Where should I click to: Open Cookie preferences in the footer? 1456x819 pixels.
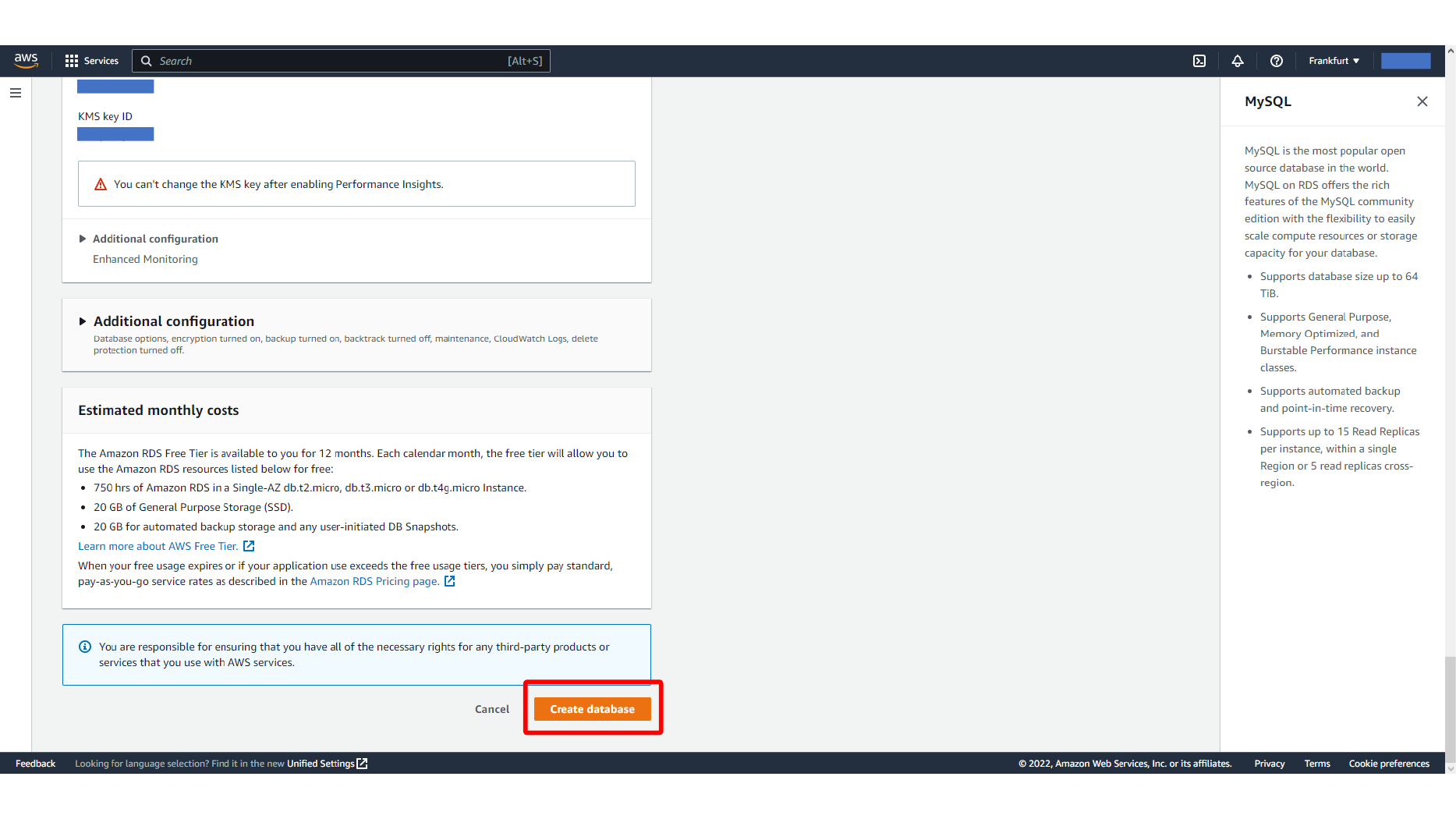pyautogui.click(x=1389, y=764)
